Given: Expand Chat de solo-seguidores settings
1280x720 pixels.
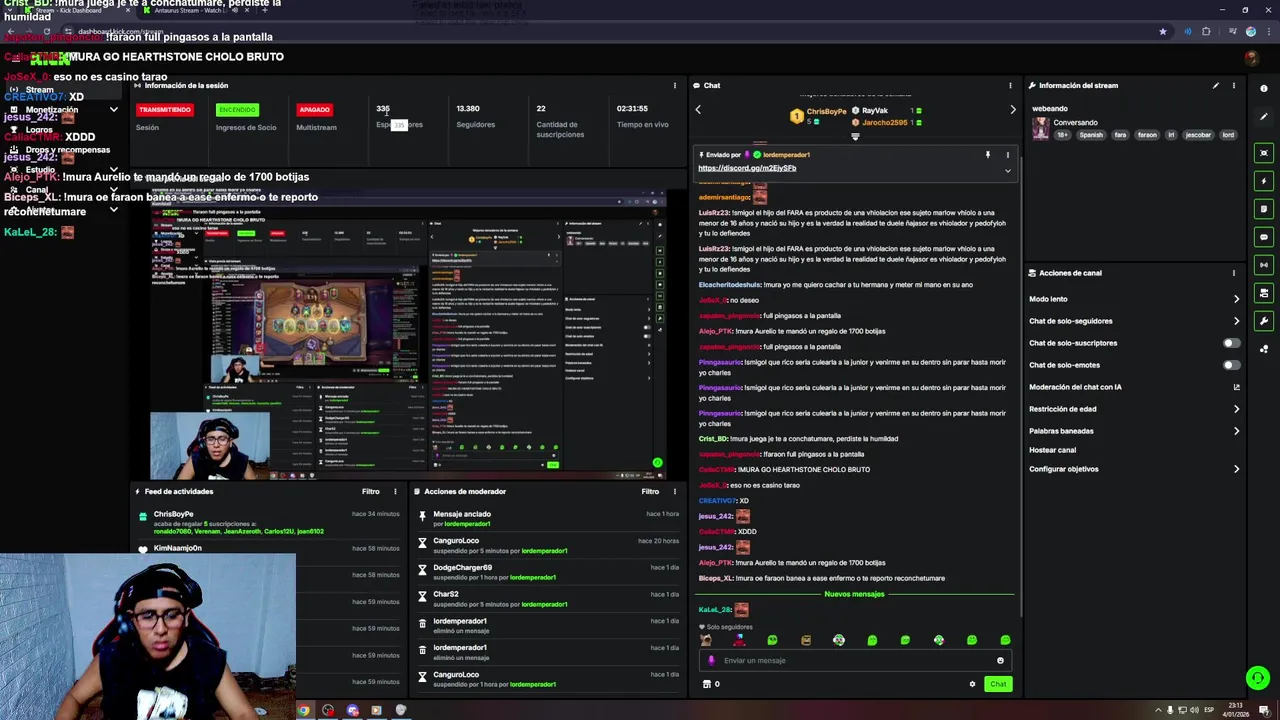Looking at the screenshot, I should point(1236,321).
